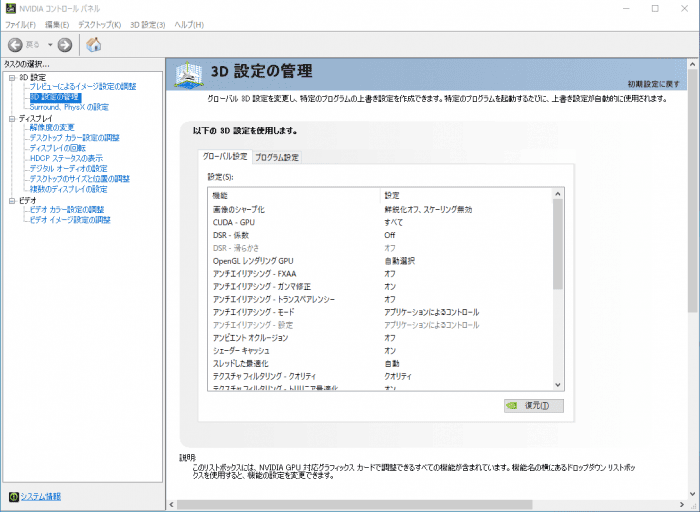This screenshot has width=700, height=512.
Task: Open the 編集(E) menu
Action: [x=57, y=25]
